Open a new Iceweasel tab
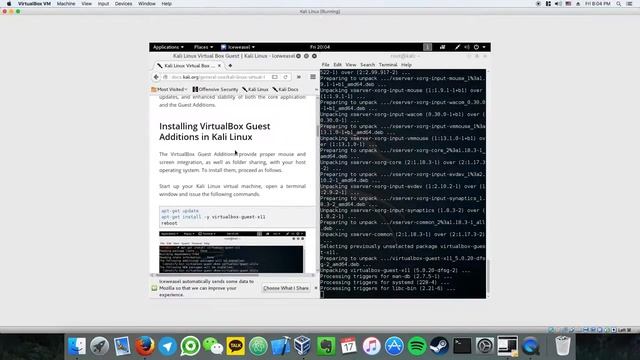The width and height of the screenshot is (640, 360). [230, 66]
